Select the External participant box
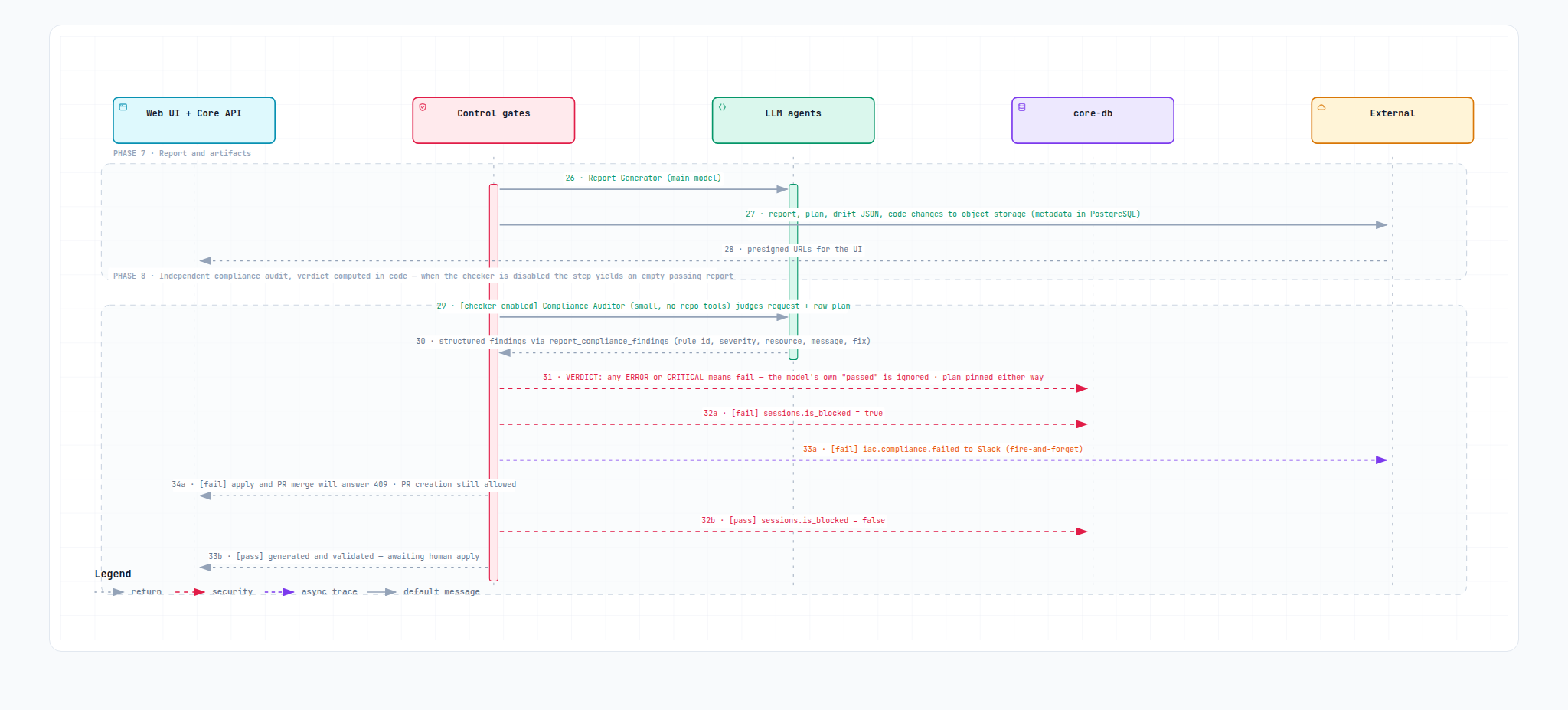This screenshot has width=1568, height=710. tap(1393, 120)
